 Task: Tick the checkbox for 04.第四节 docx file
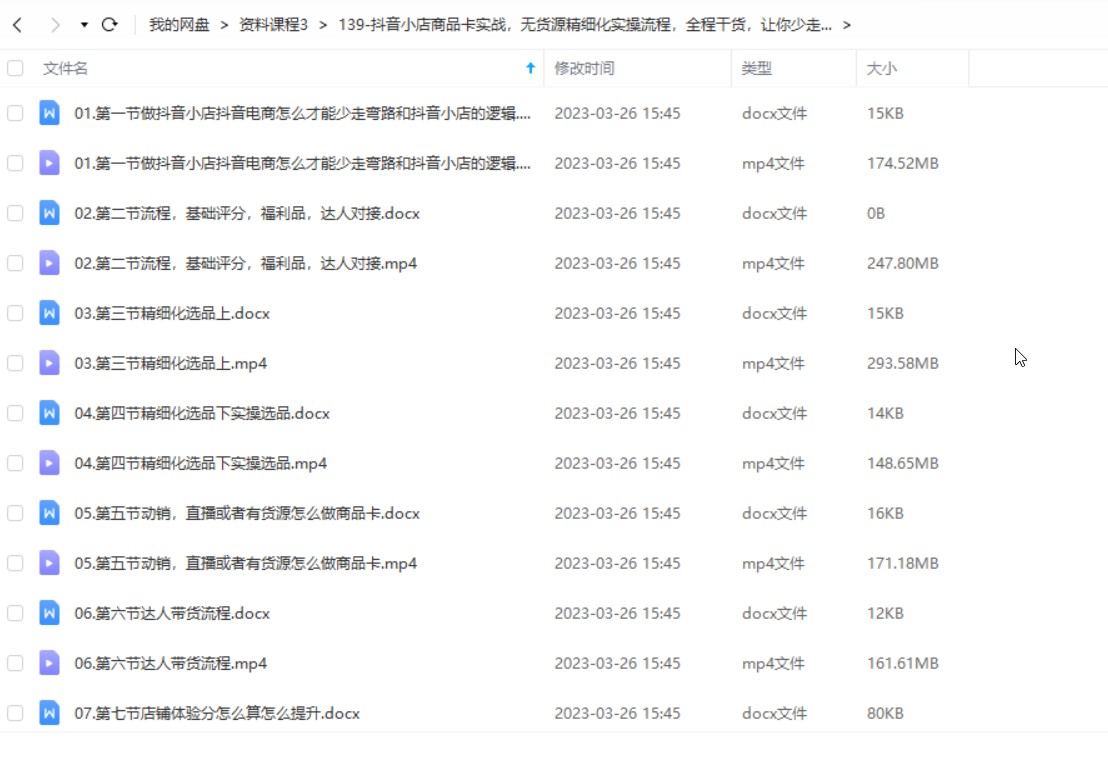[15, 413]
